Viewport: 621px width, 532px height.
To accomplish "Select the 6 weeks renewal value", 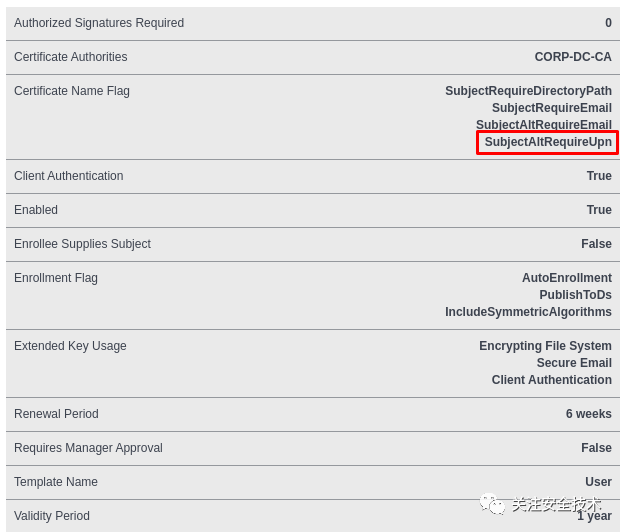I will 589,414.
